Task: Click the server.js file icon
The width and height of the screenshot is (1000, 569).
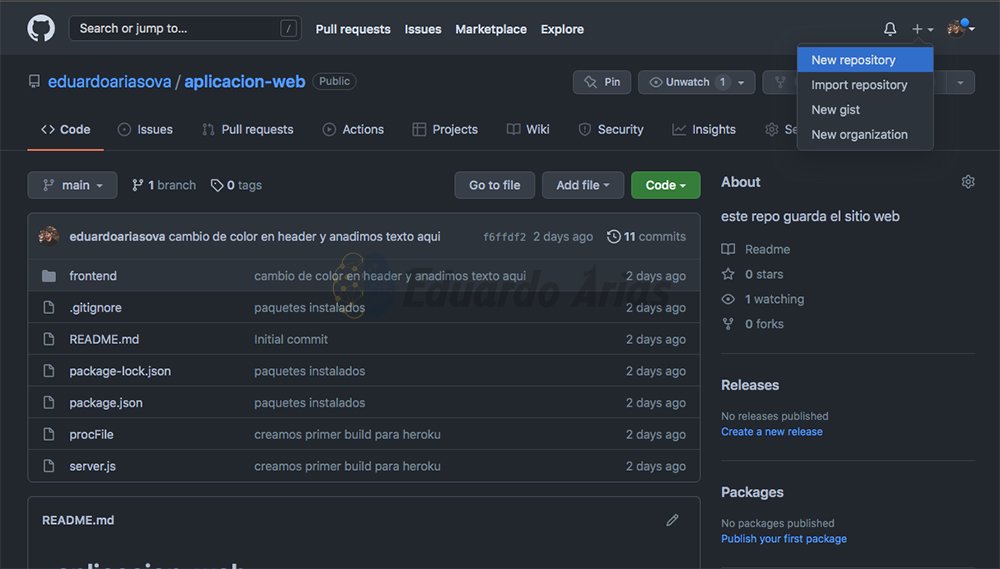Action: [48, 466]
